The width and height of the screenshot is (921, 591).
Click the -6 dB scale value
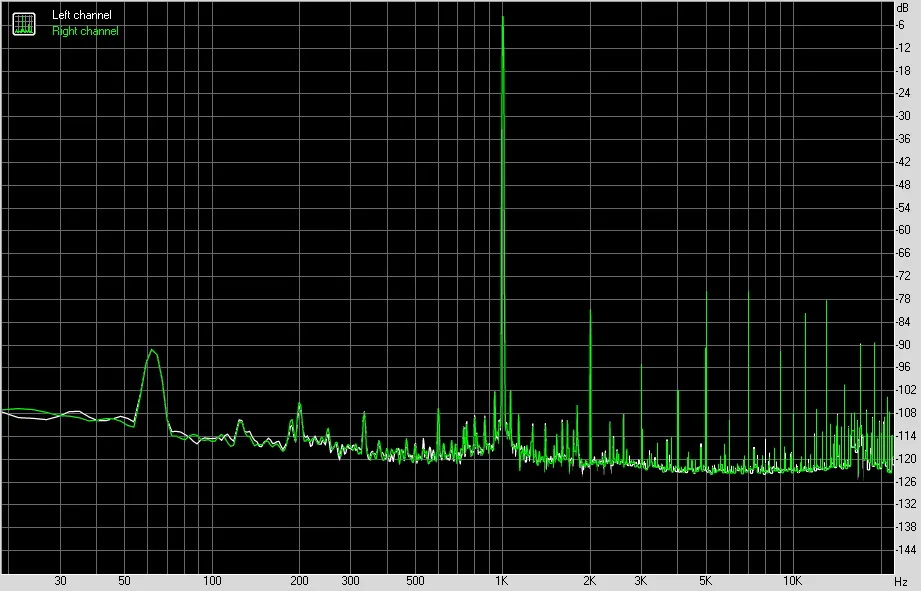pos(900,25)
